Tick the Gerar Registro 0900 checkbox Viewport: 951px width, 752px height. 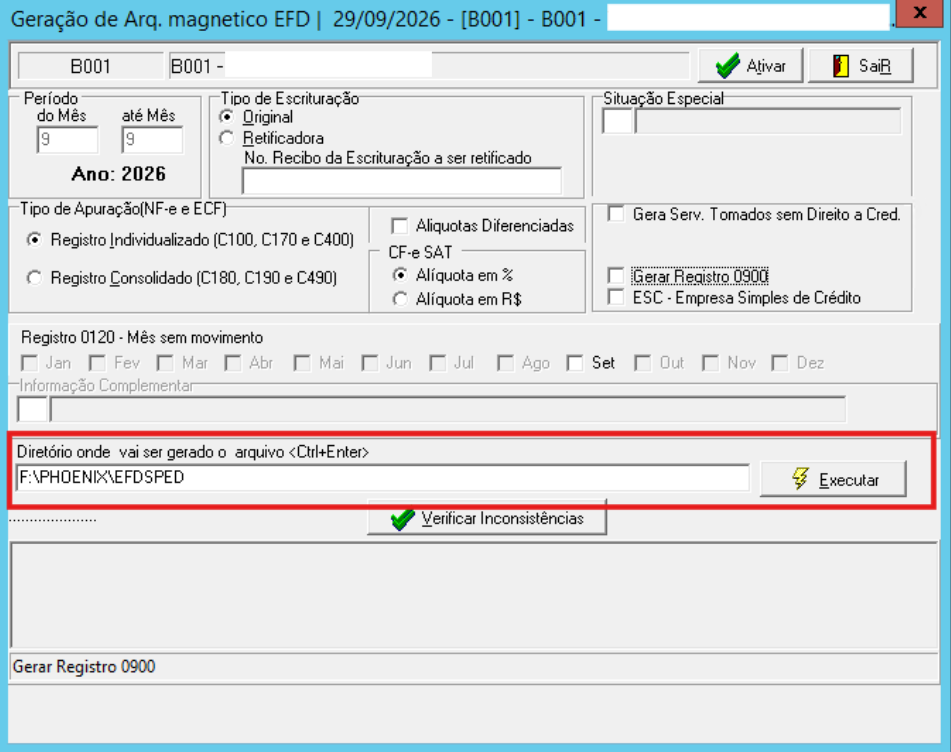[616, 277]
